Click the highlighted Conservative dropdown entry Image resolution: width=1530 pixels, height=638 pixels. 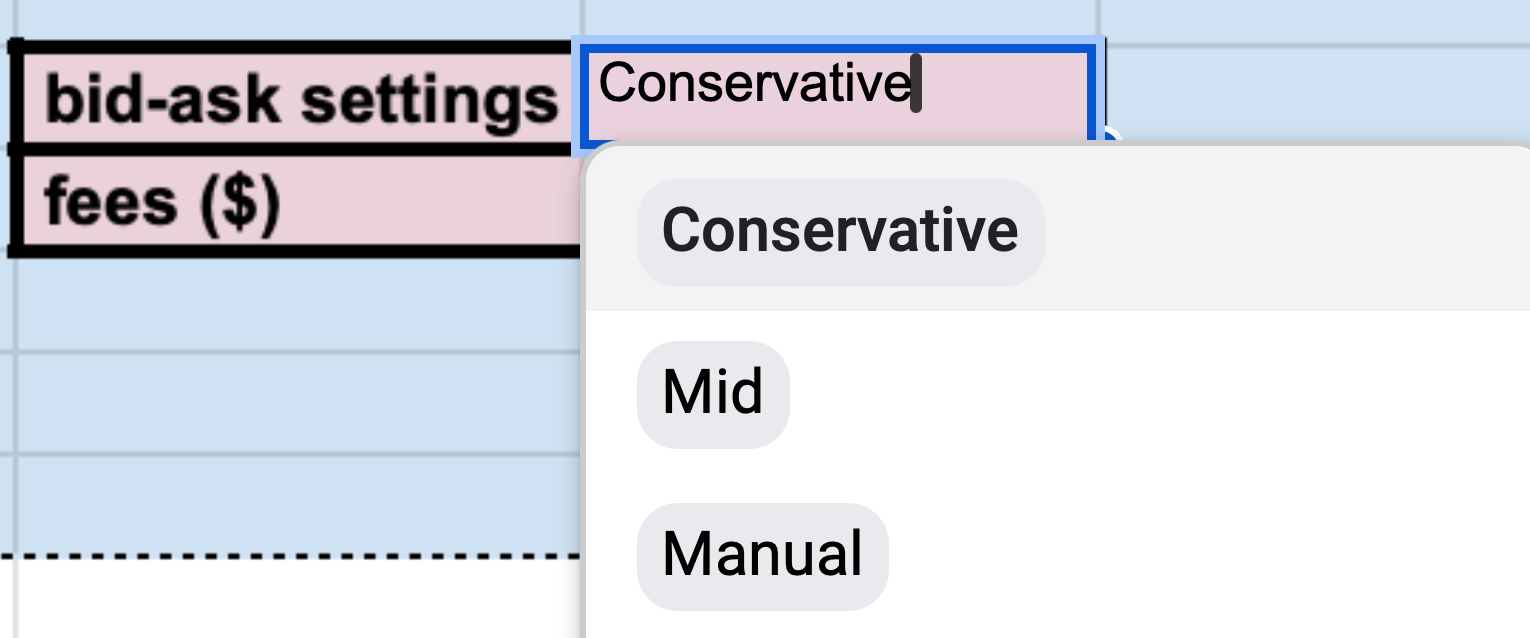pos(841,230)
